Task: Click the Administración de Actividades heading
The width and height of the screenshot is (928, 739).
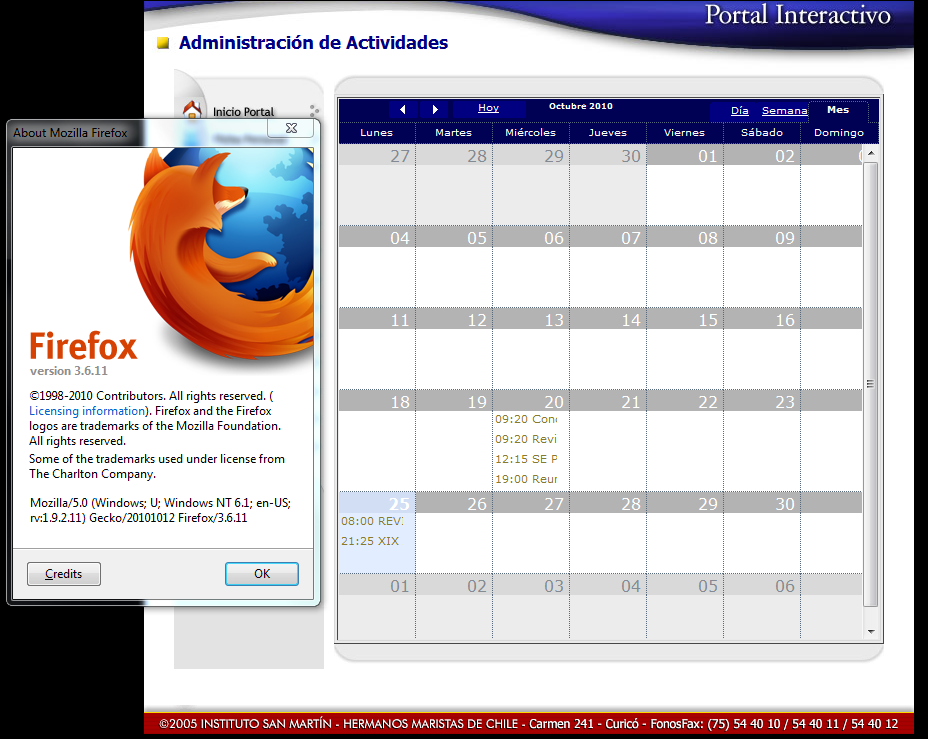Action: 313,43
